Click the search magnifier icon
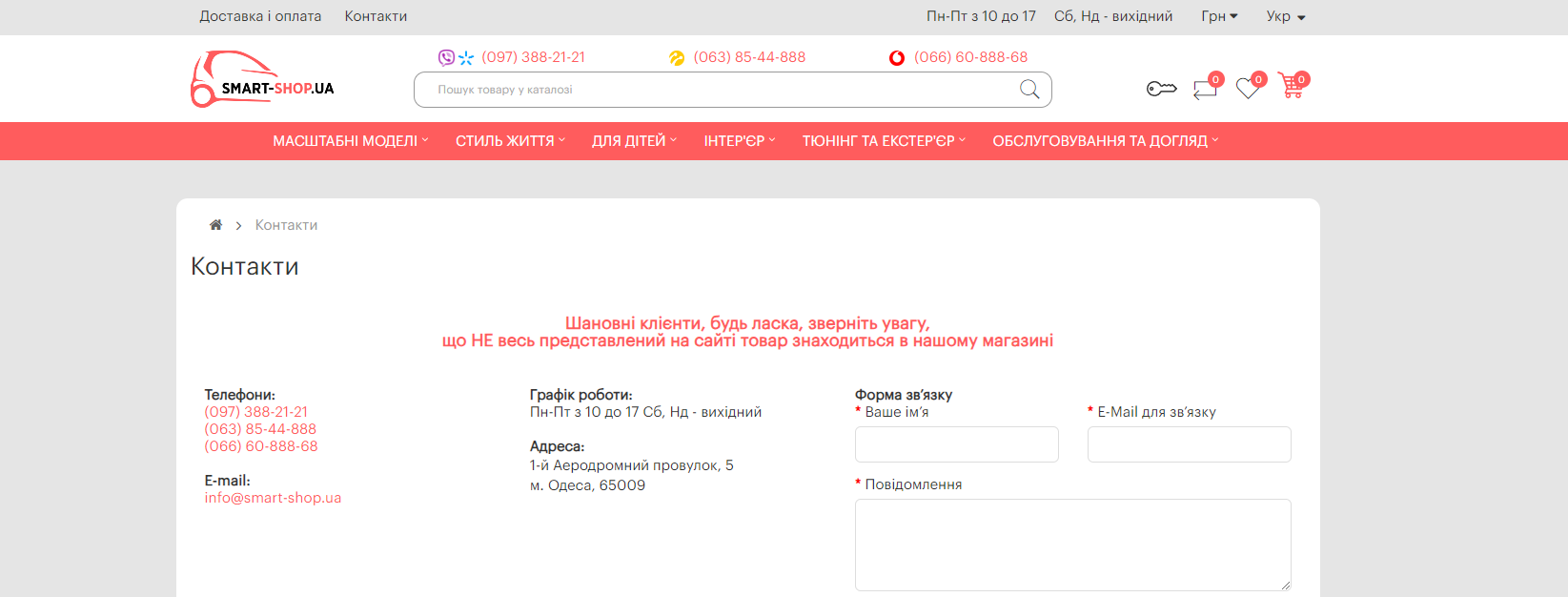The image size is (1568, 597). point(1029,90)
